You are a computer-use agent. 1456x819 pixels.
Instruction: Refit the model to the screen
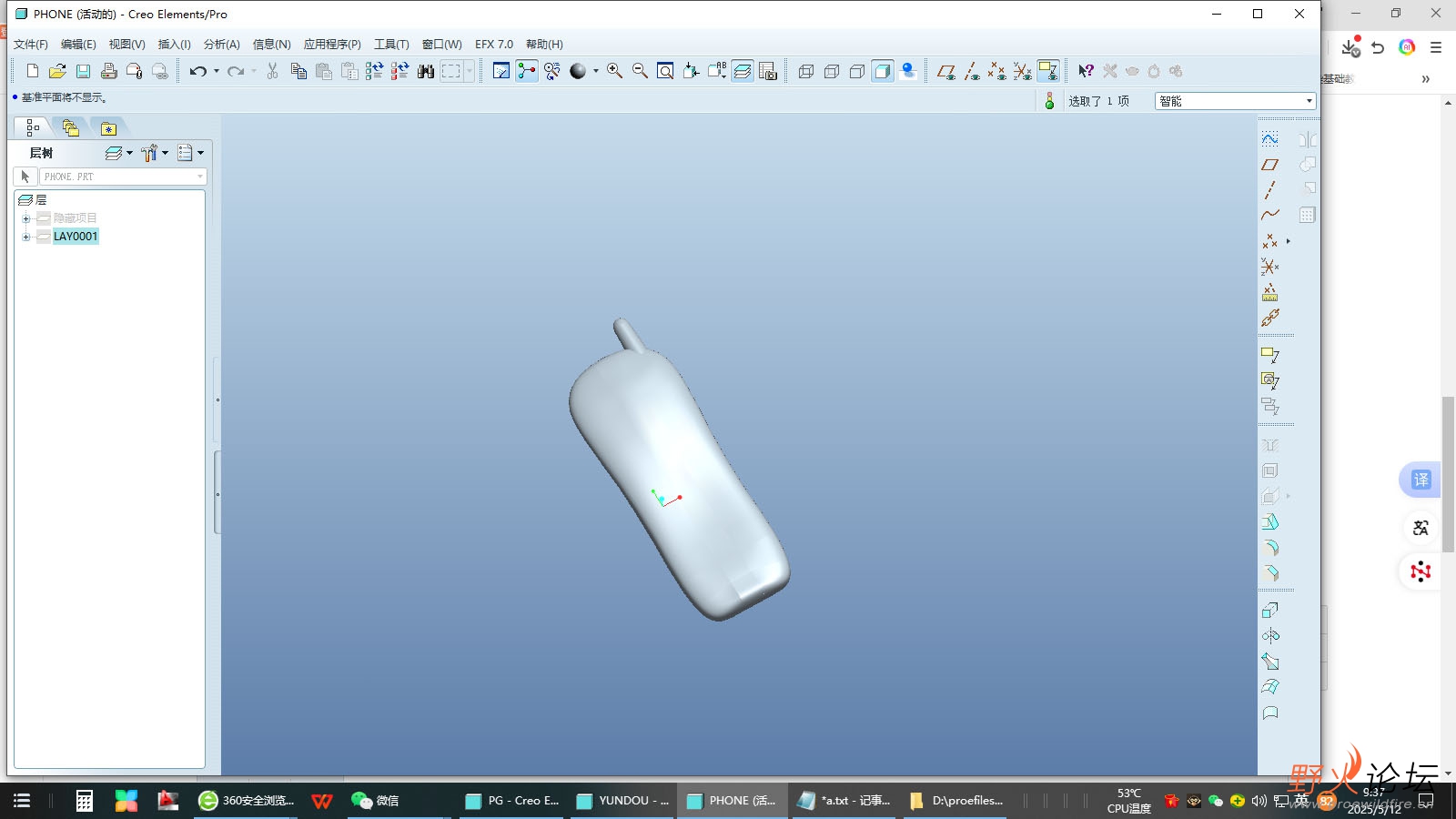[x=665, y=71]
